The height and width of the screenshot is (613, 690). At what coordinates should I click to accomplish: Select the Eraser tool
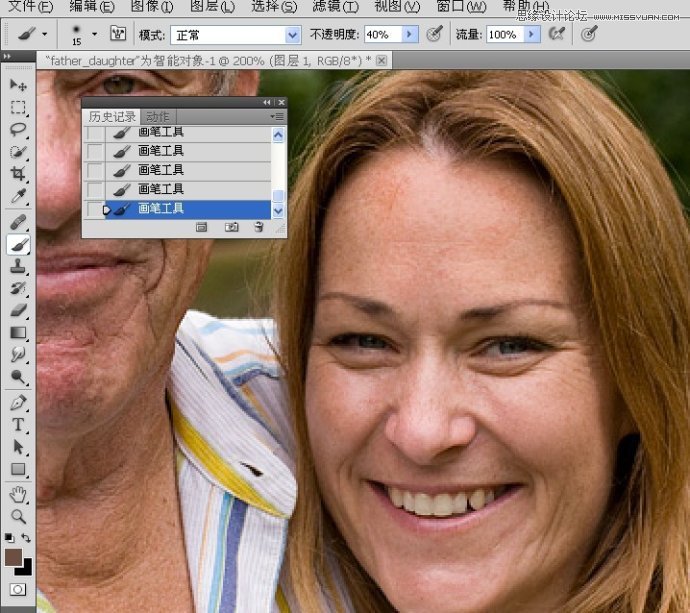pos(18,311)
